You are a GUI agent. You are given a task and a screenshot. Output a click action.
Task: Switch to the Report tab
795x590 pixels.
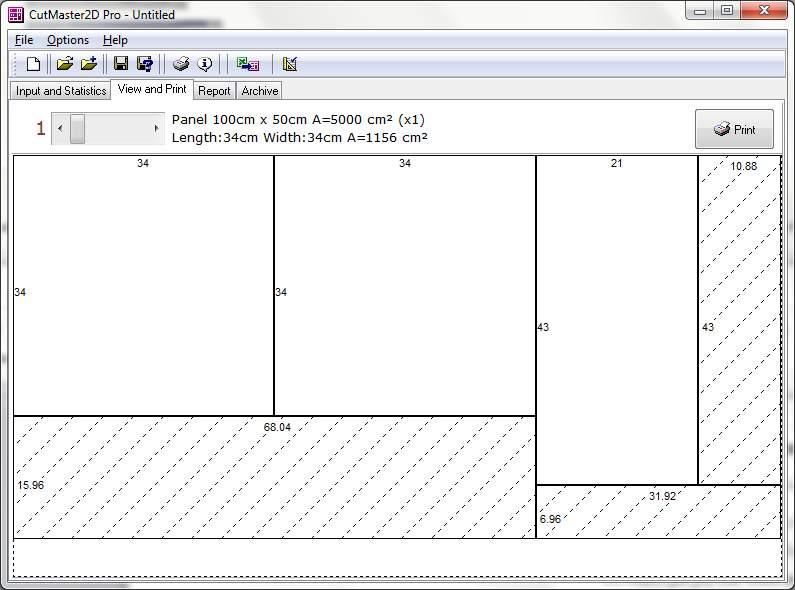(x=214, y=91)
